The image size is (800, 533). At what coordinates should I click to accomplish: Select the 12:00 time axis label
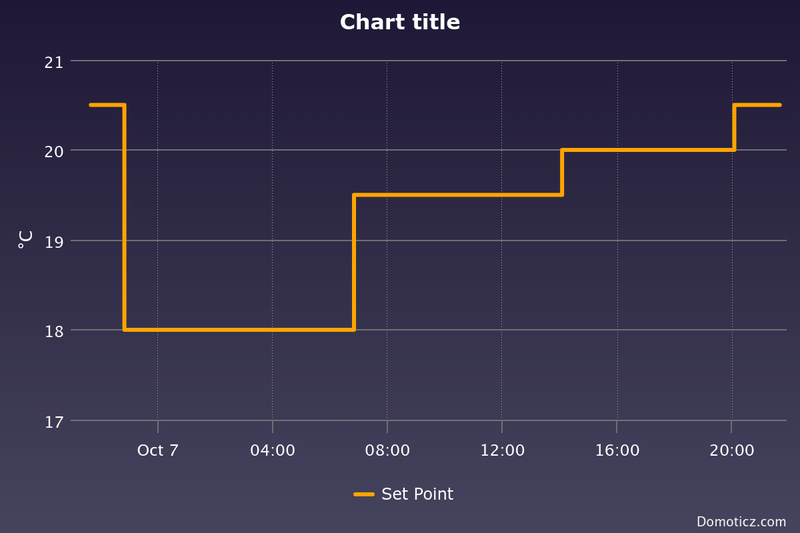pos(502,451)
